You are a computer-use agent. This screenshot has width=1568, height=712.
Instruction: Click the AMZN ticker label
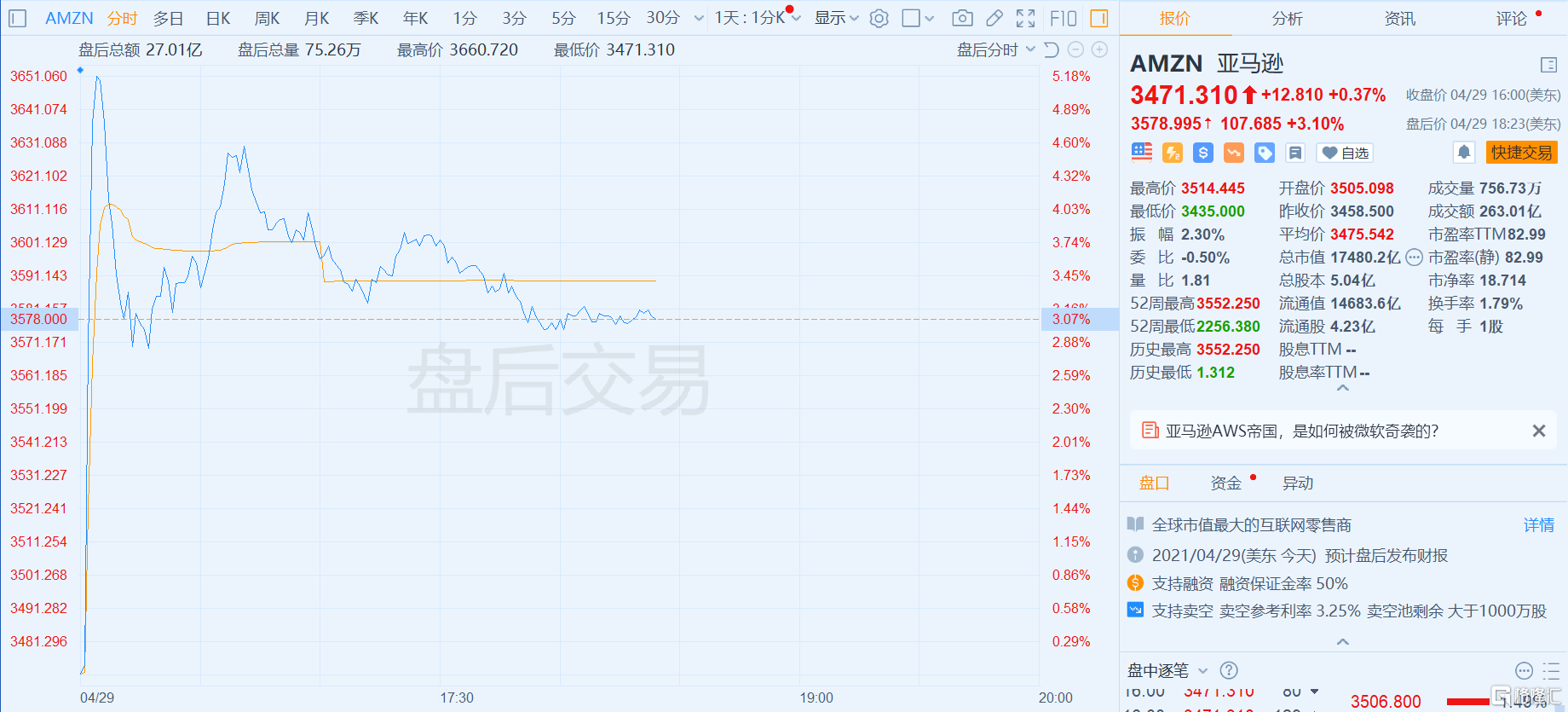(69, 18)
